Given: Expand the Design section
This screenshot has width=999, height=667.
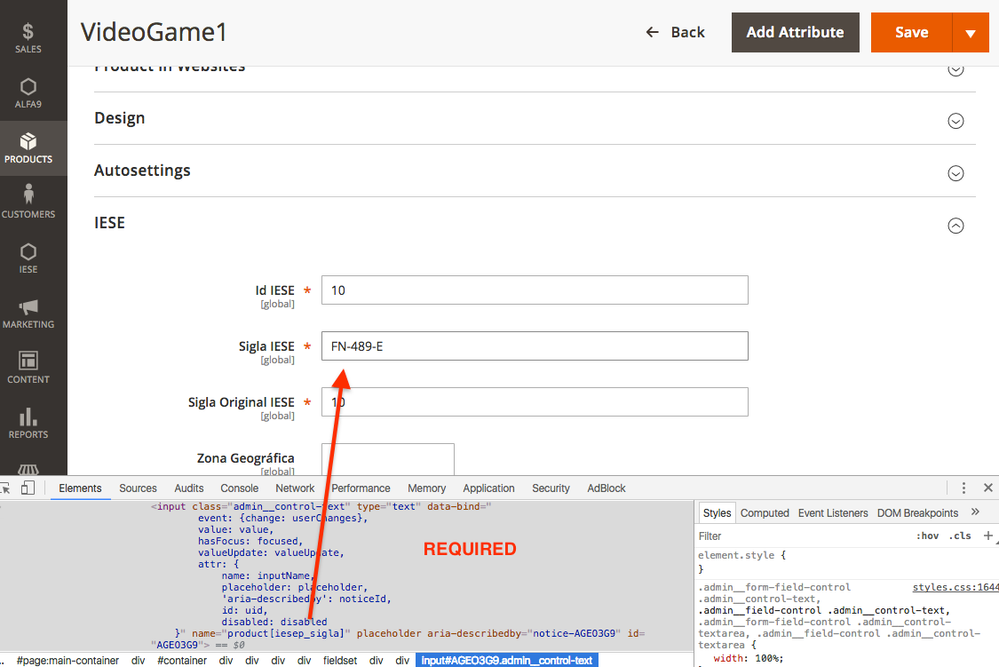Looking at the screenshot, I should click(955, 120).
